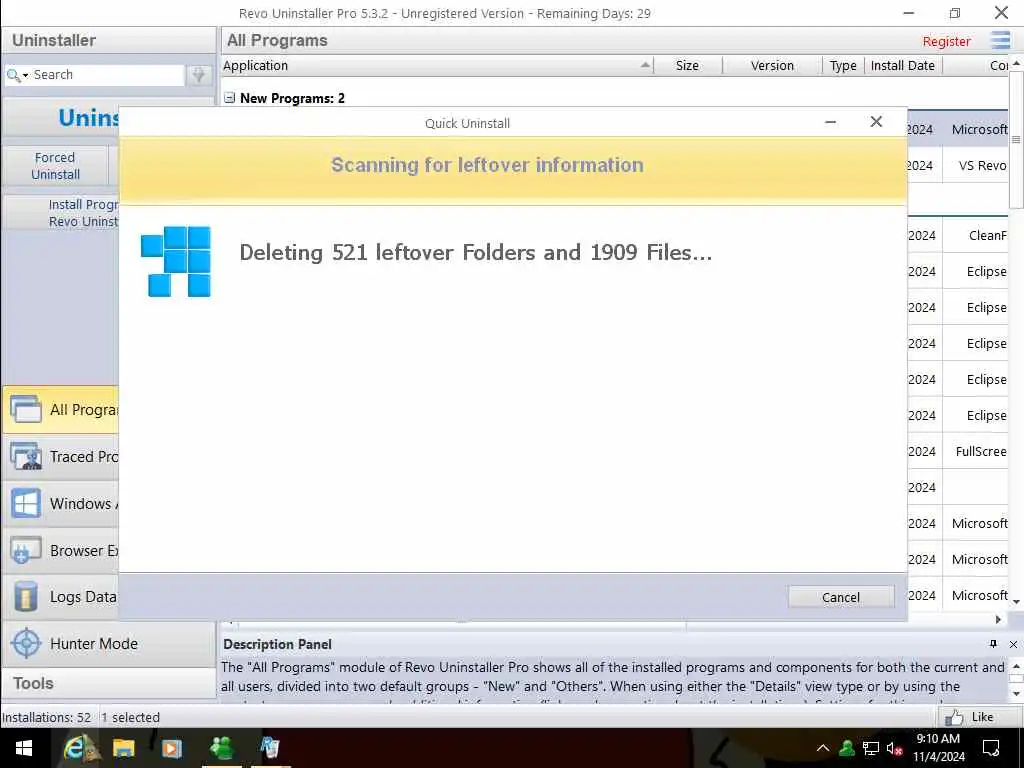This screenshot has width=1024, height=768.
Task: Close the Quick Uninstall dialog
Action: [x=876, y=122]
